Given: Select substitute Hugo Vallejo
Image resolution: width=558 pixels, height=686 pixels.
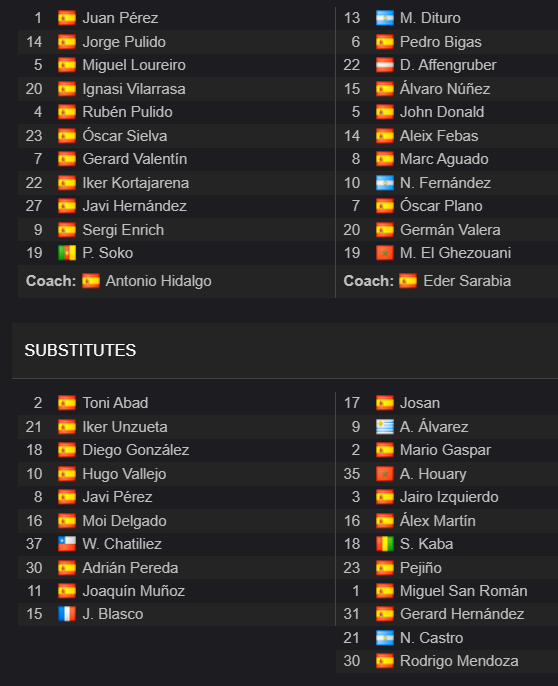Looking at the screenshot, I should pyautogui.click(x=124, y=474).
